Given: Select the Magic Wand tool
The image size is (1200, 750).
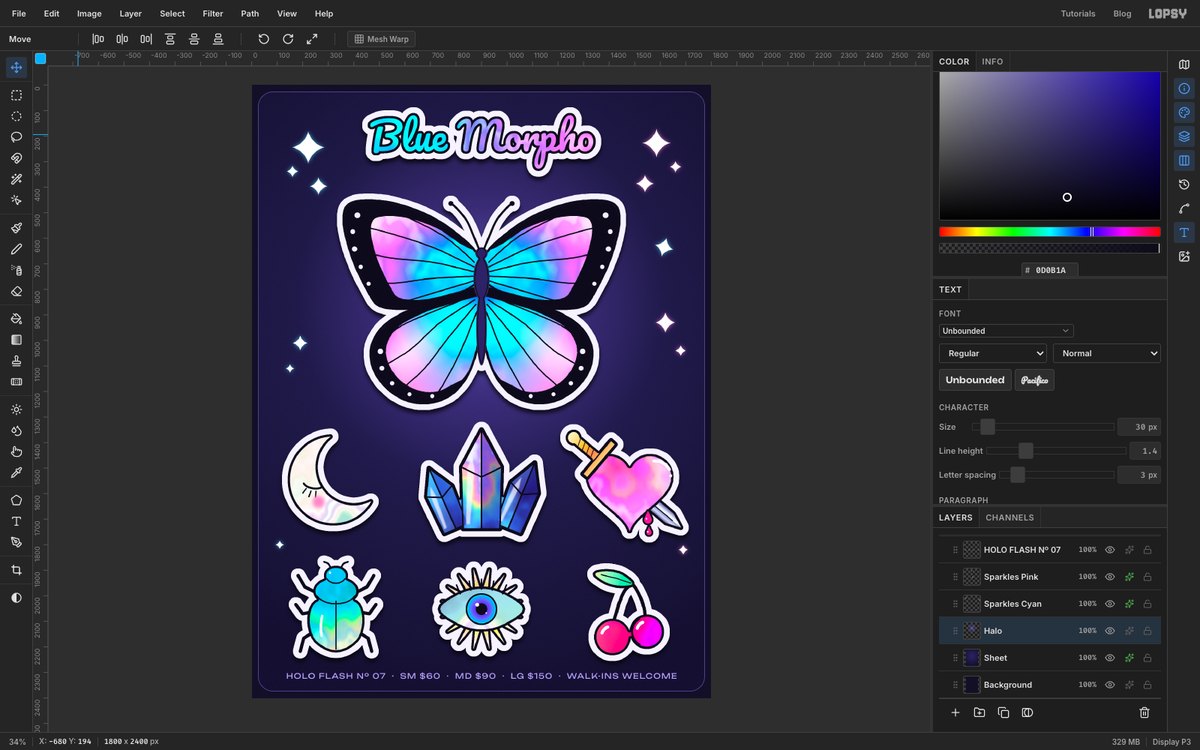Looking at the screenshot, I should pyautogui.click(x=16, y=179).
